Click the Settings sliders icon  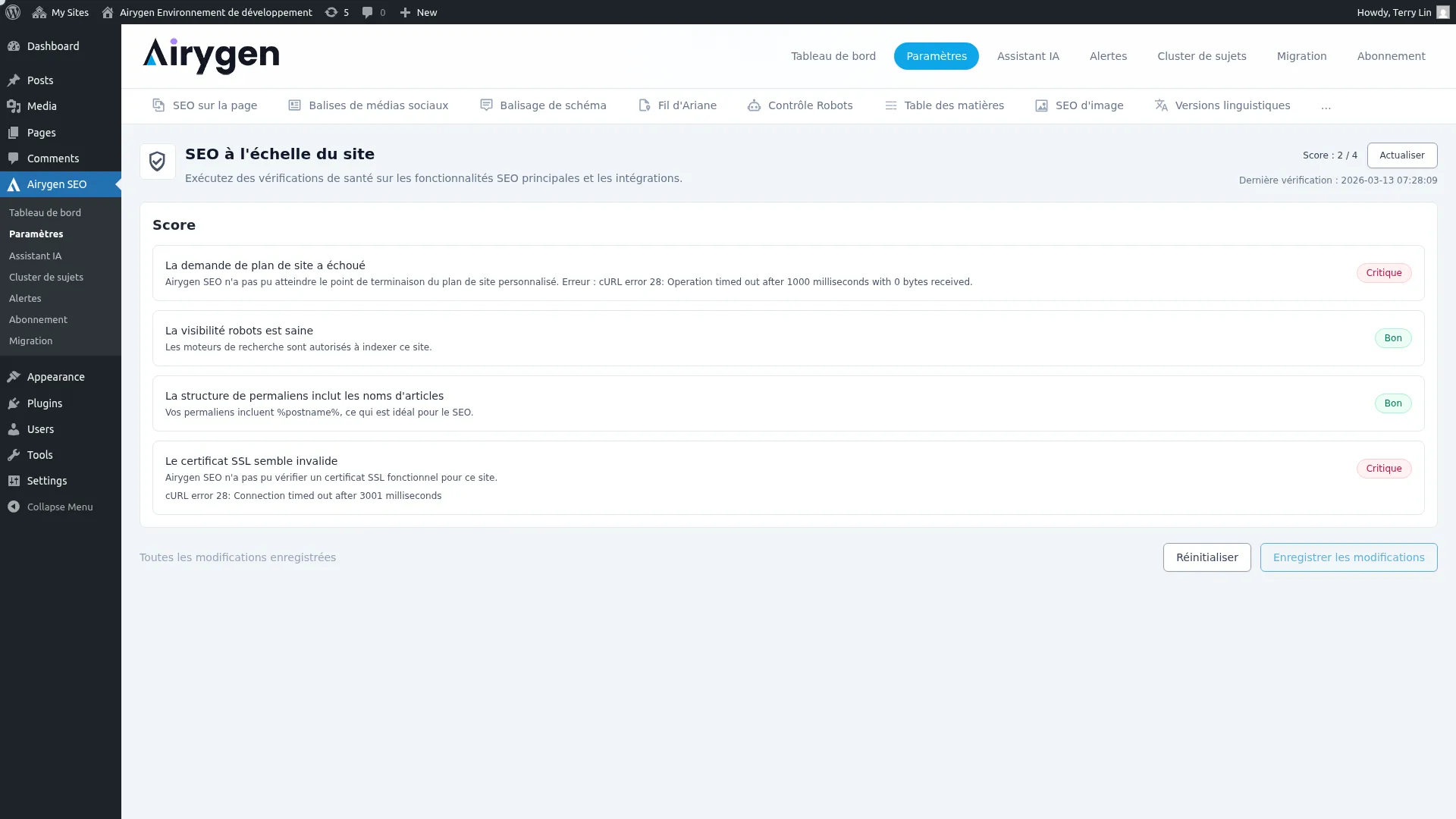pos(14,481)
